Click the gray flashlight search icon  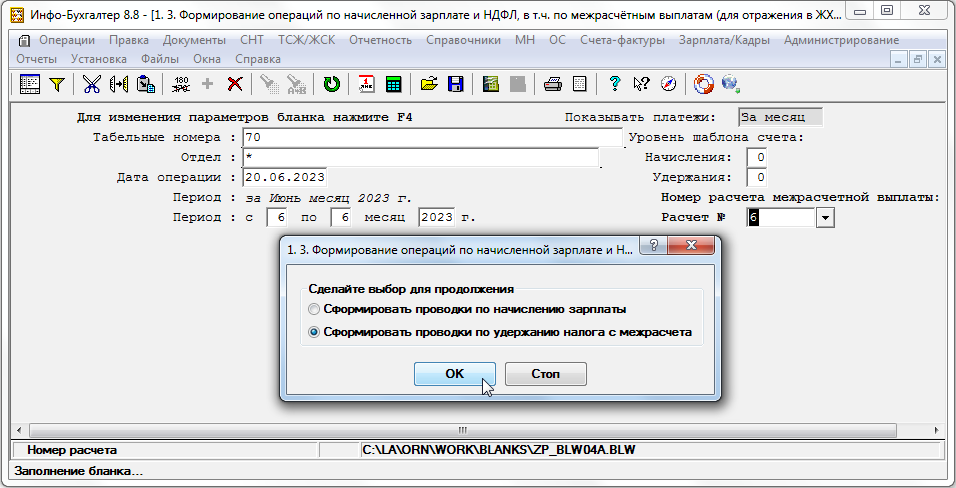coord(269,84)
